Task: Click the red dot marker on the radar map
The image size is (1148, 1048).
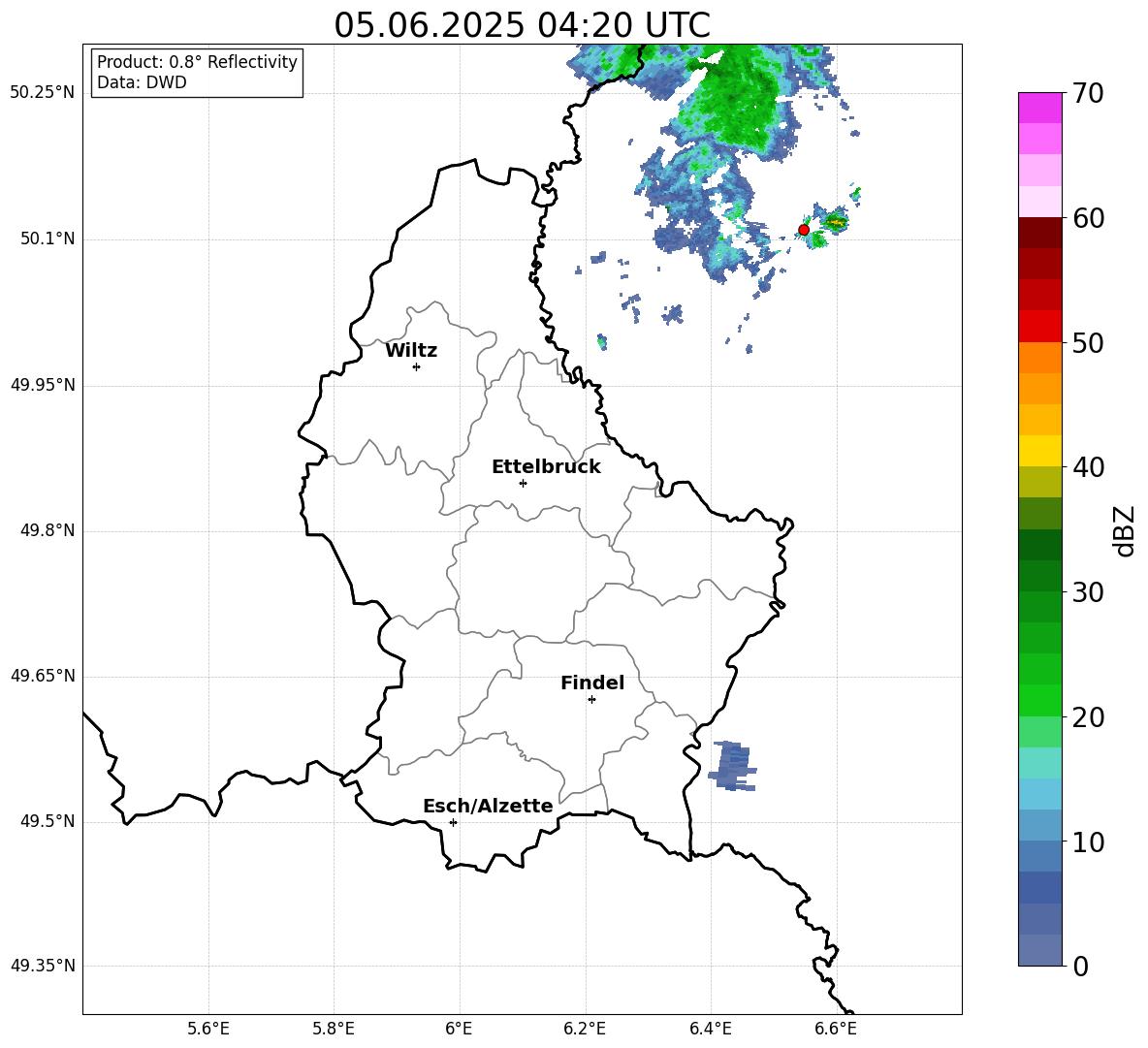Action: [803, 230]
